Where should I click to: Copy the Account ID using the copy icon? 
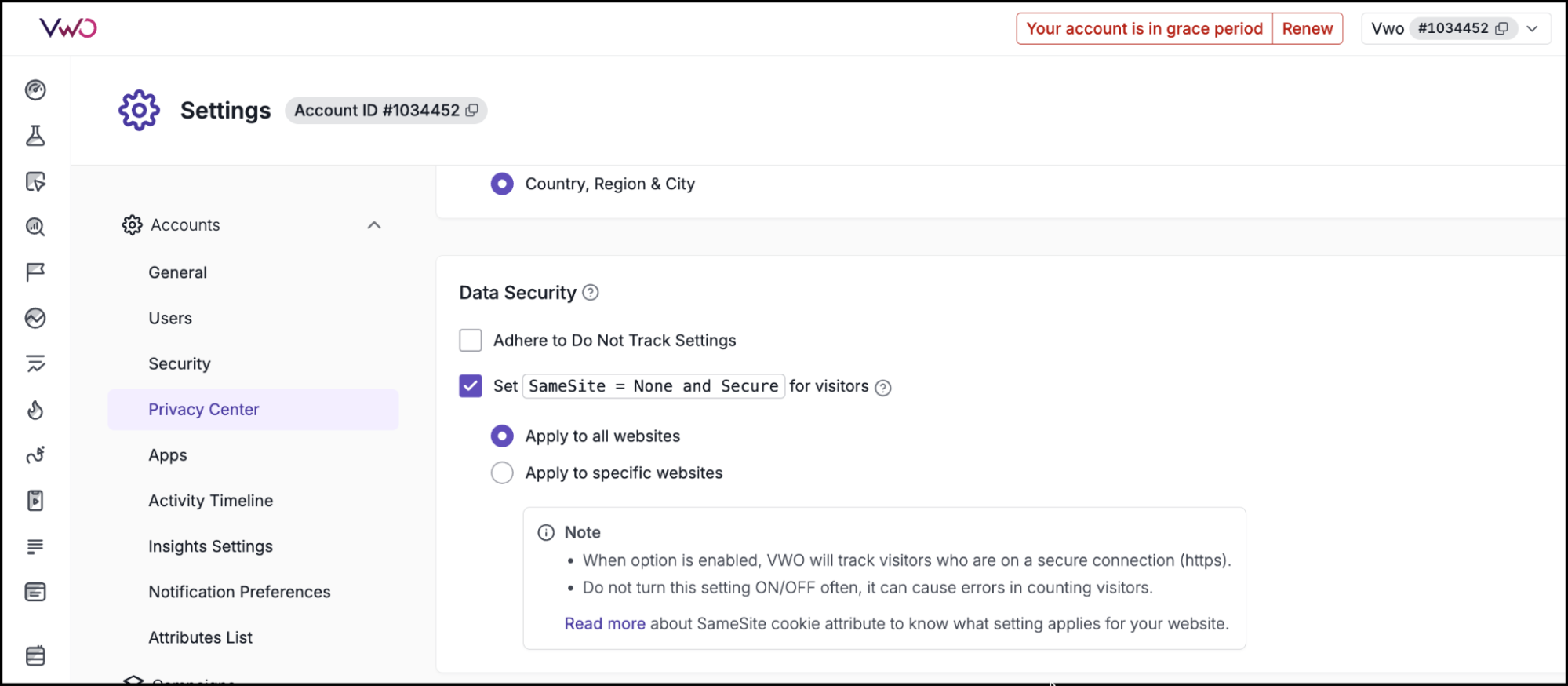471,110
